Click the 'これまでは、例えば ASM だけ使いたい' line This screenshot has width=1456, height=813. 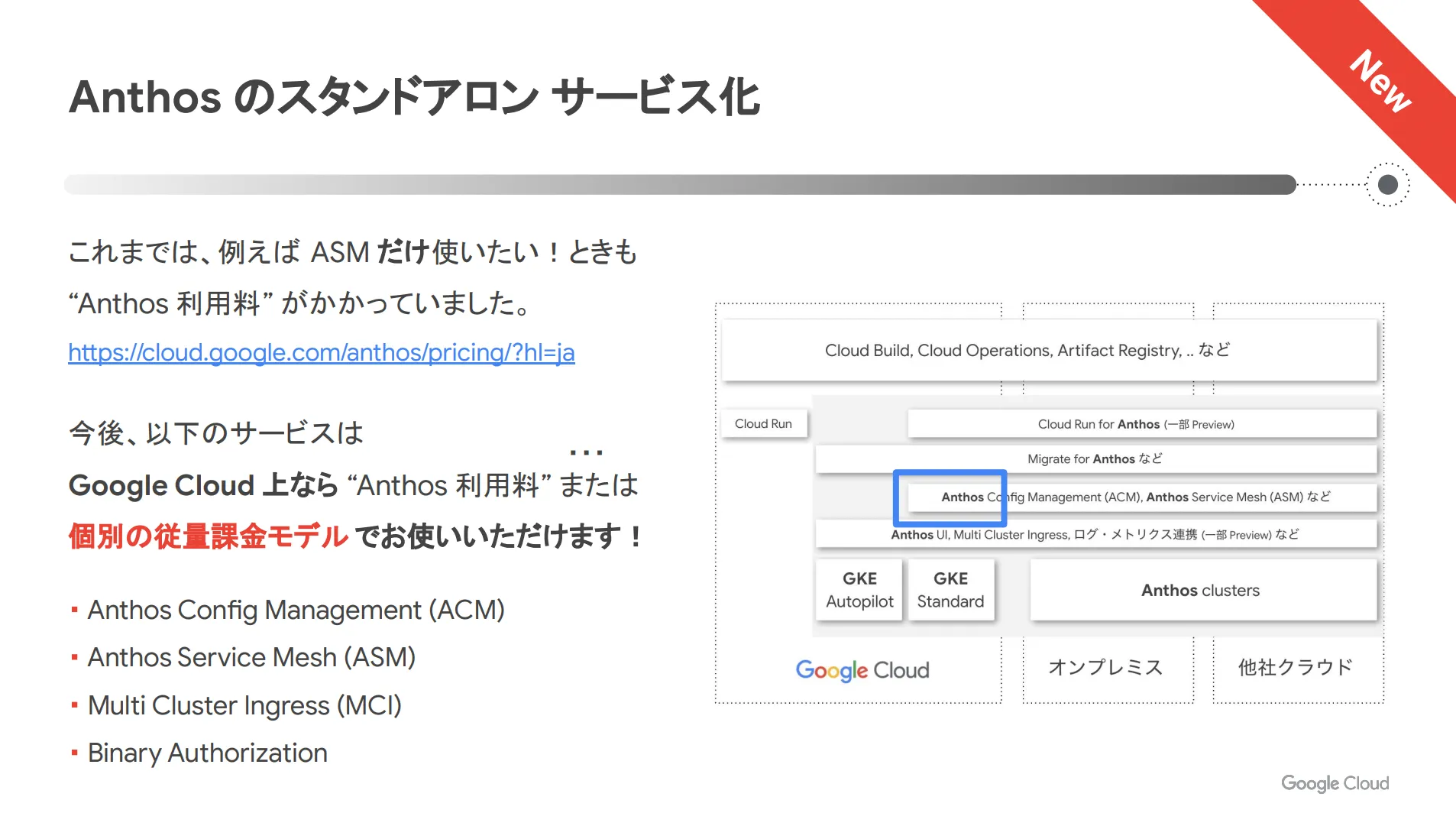352,251
